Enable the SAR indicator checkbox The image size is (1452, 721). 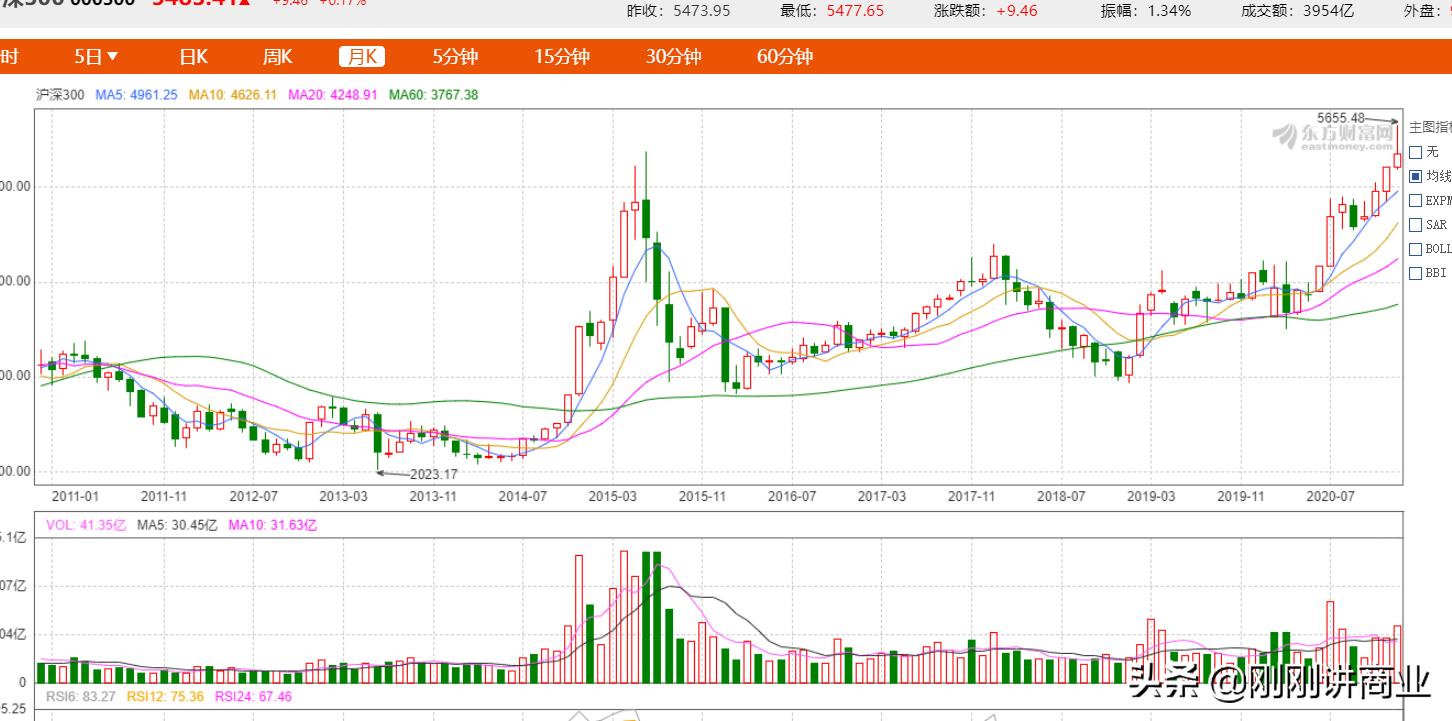click(1415, 225)
